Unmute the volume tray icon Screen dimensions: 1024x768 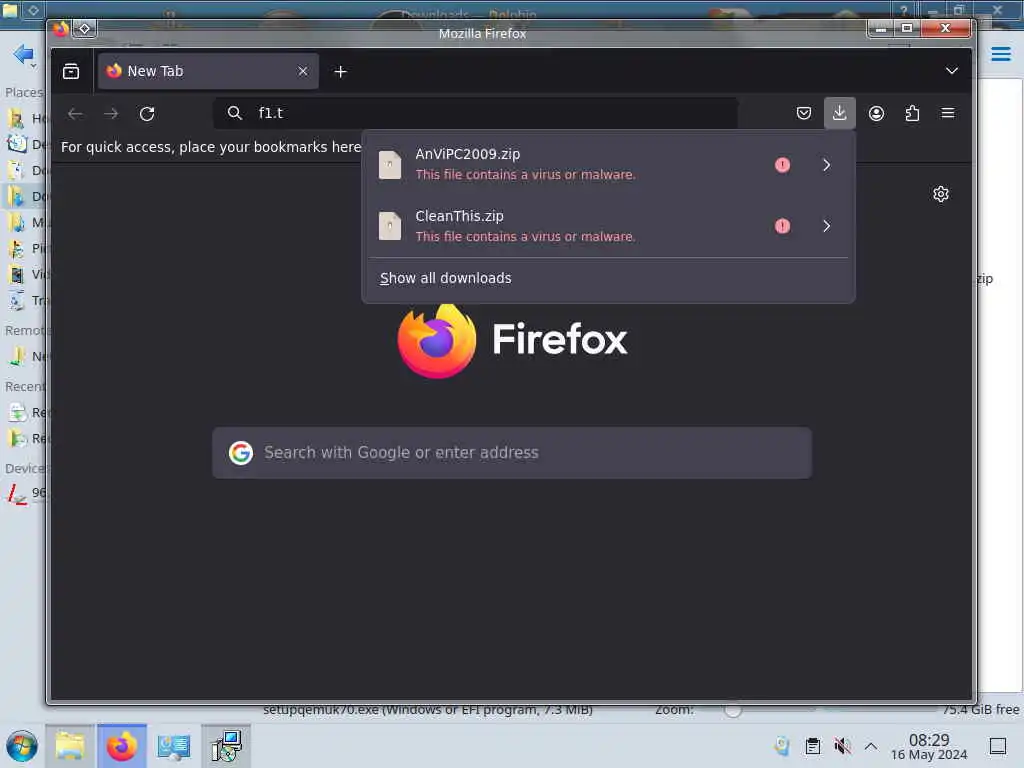click(842, 746)
